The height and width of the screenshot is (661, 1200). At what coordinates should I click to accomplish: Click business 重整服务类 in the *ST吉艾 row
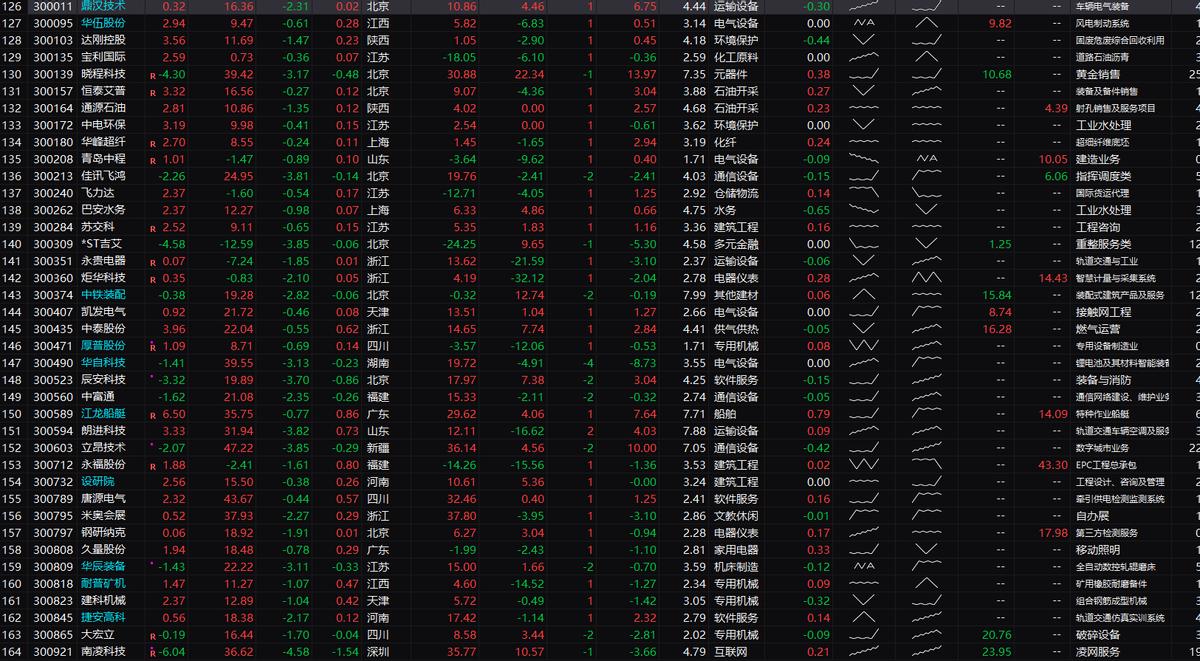point(1104,244)
